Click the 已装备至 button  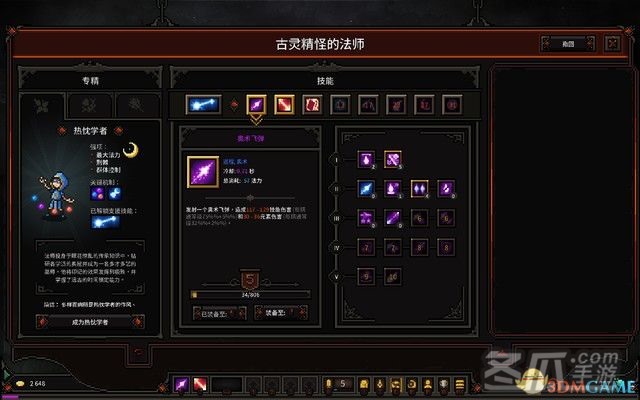pos(219,313)
